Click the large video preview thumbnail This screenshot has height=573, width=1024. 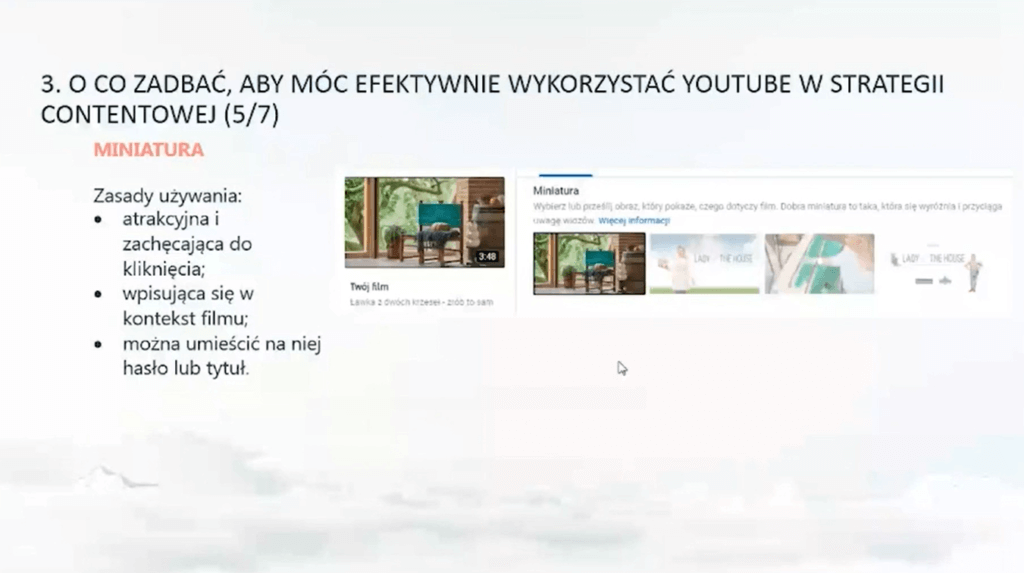pyautogui.click(x=425, y=222)
